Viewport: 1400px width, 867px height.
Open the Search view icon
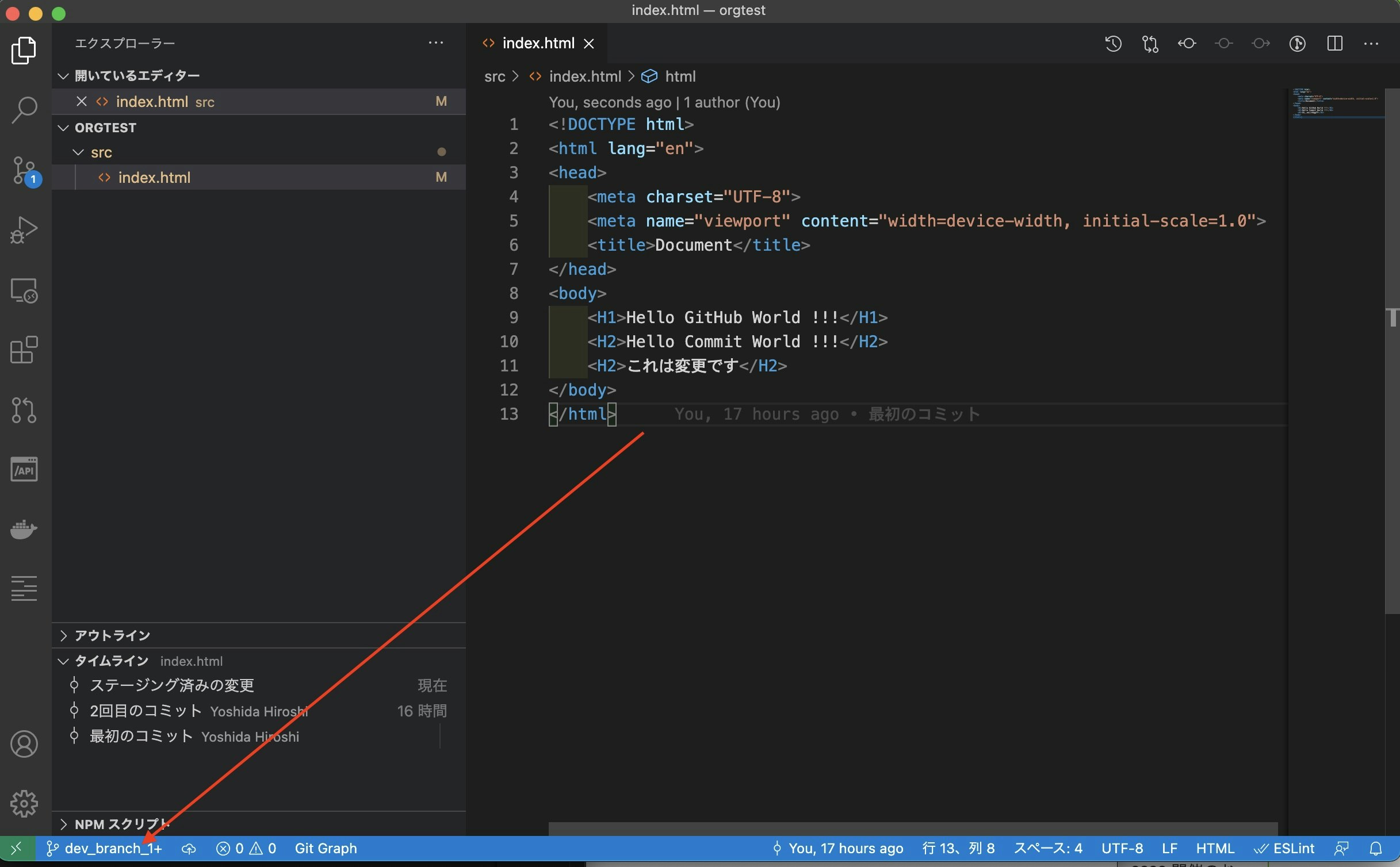(x=24, y=109)
